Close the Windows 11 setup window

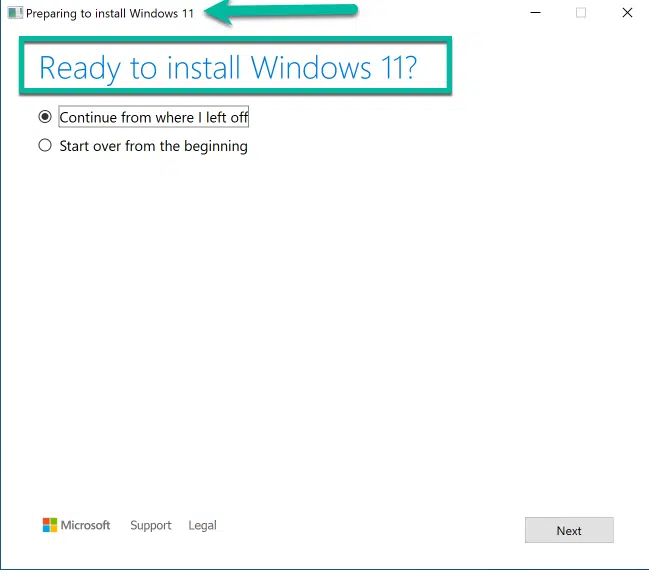(x=627, y=13)
